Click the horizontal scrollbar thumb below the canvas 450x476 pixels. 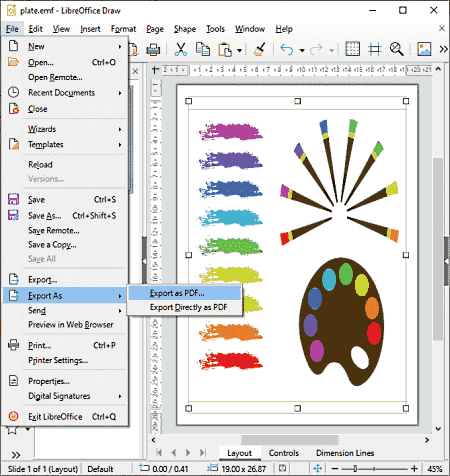tap(290, 440)
